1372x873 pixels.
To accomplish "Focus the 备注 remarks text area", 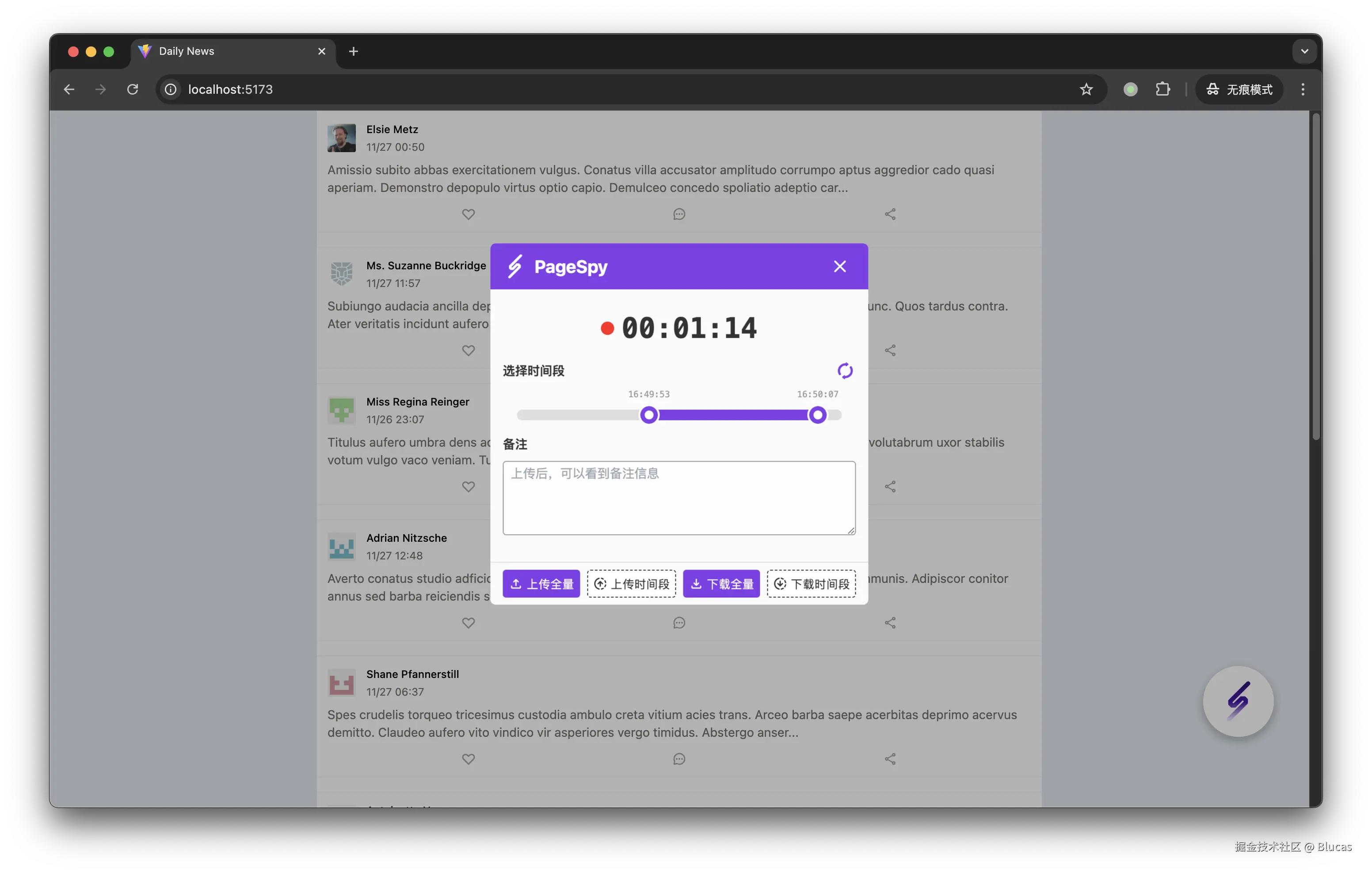I will (x=678, y=498).
